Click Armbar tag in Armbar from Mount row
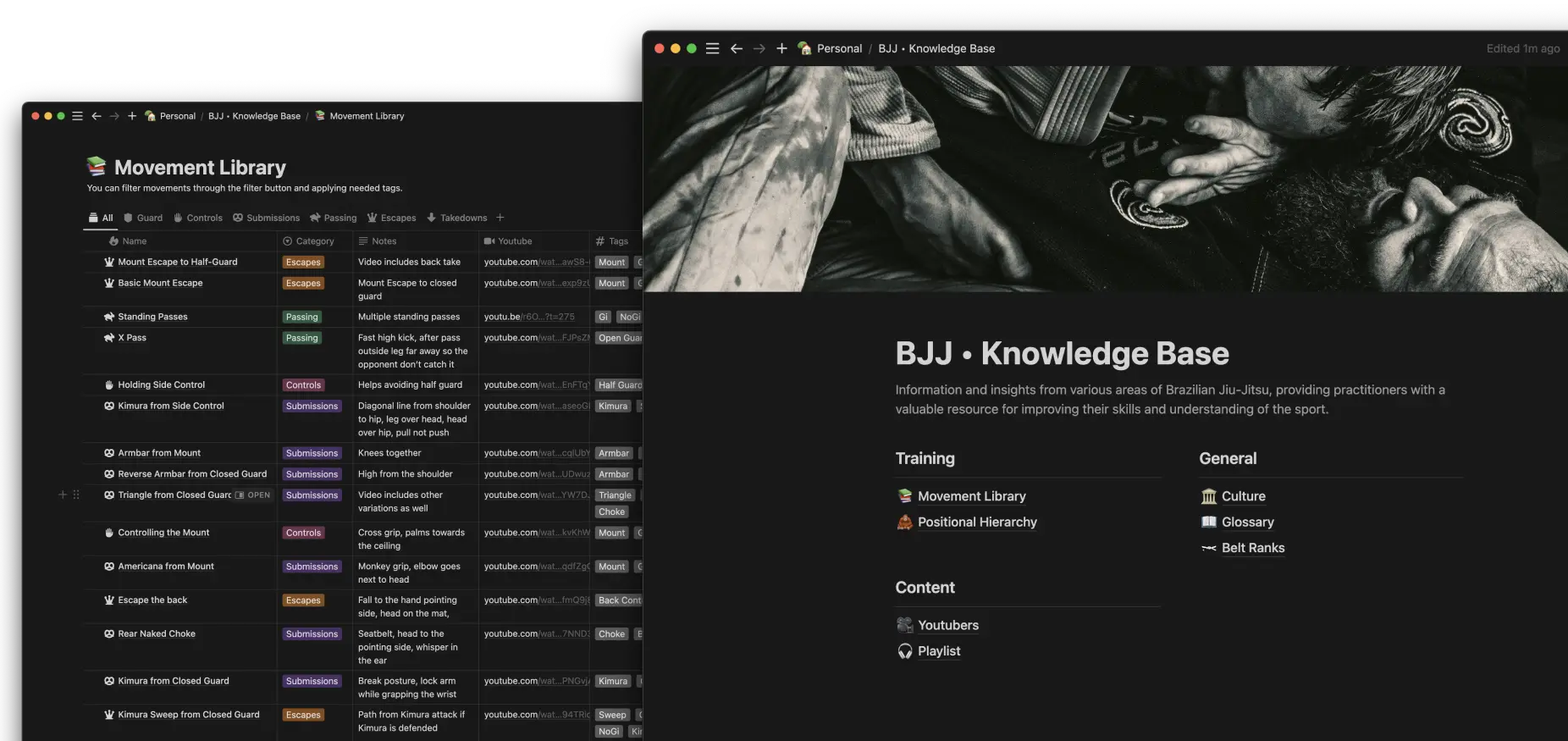The image size is (1568, 741). pyautogui.click(x=614, y=453)
